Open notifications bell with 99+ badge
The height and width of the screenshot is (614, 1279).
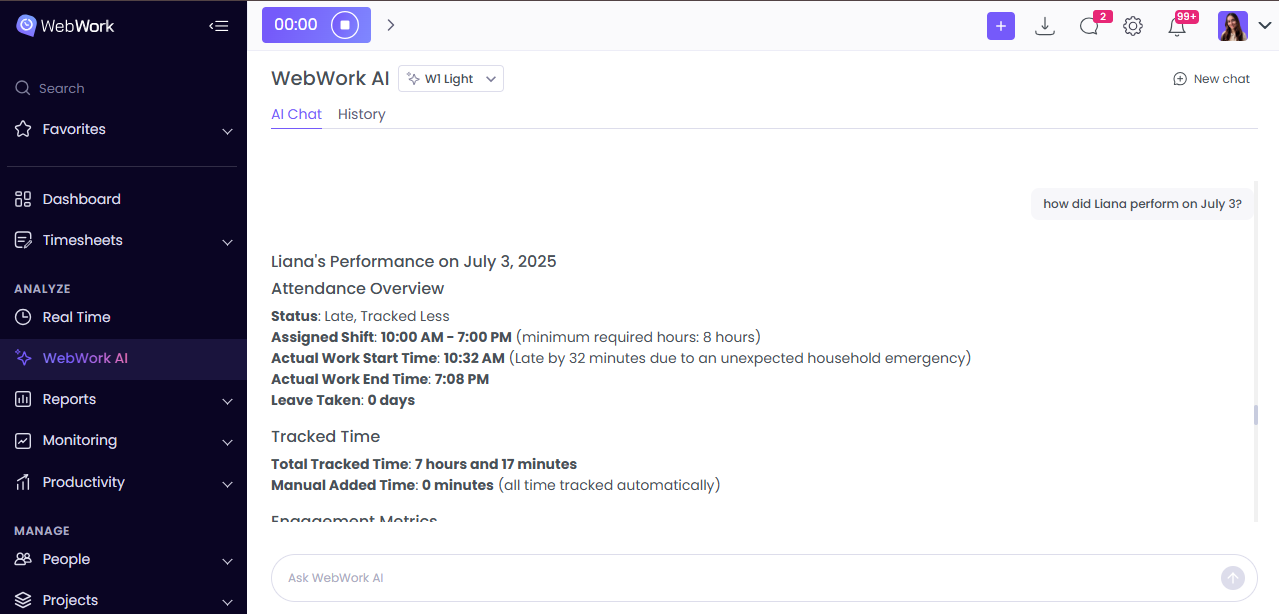click(1177, 25)
